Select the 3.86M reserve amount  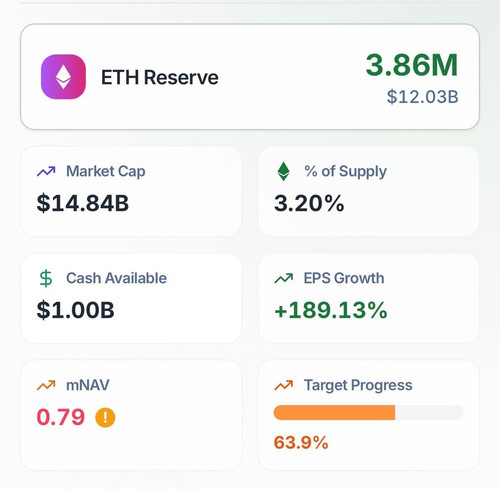(x=412, y=65)
